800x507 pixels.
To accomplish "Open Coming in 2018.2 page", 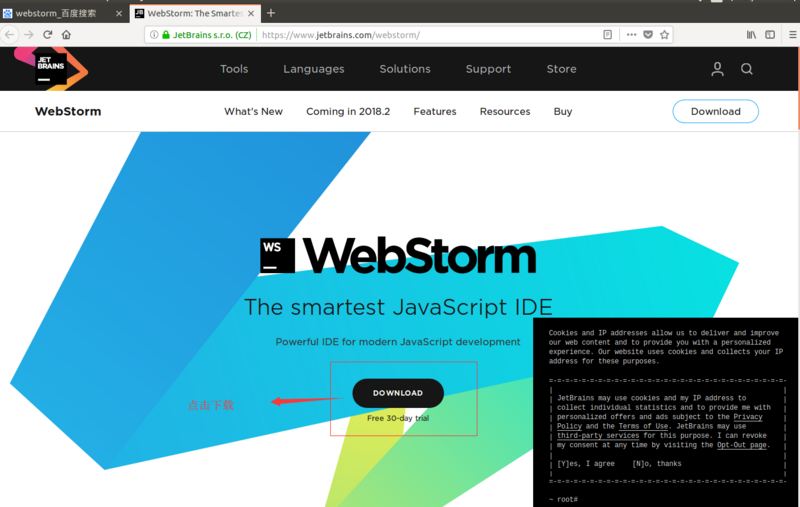I will 348,111.
